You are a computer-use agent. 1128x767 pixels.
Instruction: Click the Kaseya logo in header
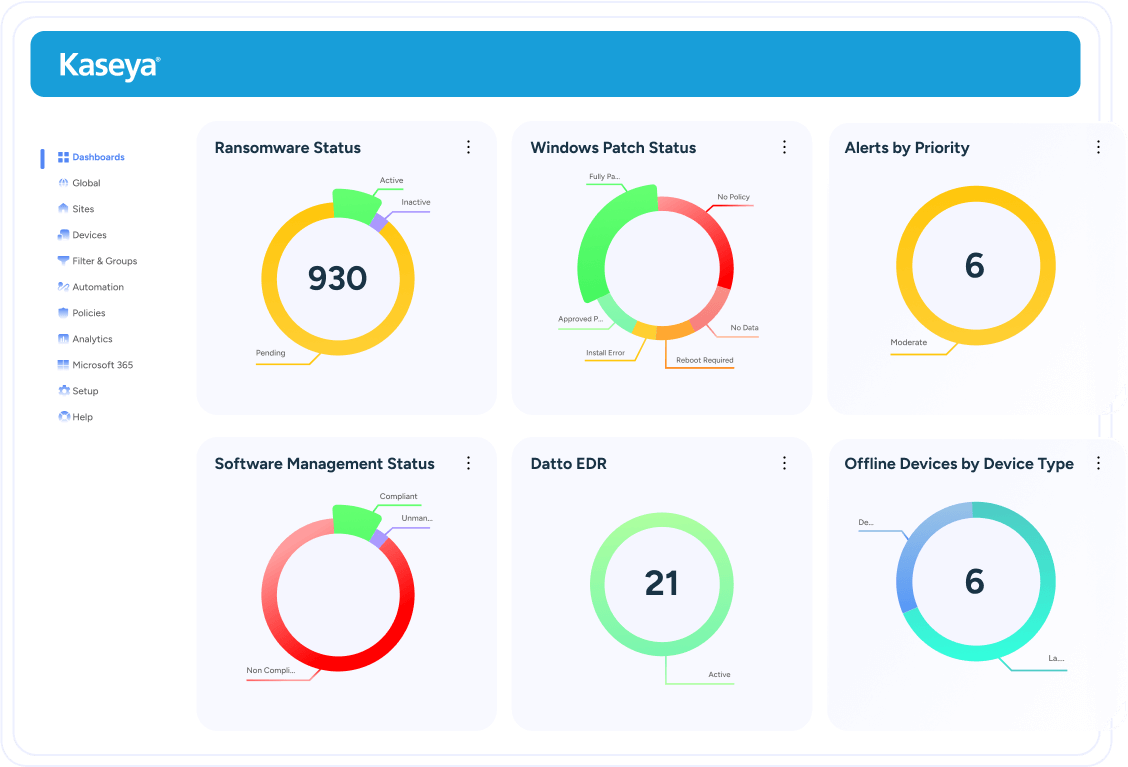pos(109,65)
